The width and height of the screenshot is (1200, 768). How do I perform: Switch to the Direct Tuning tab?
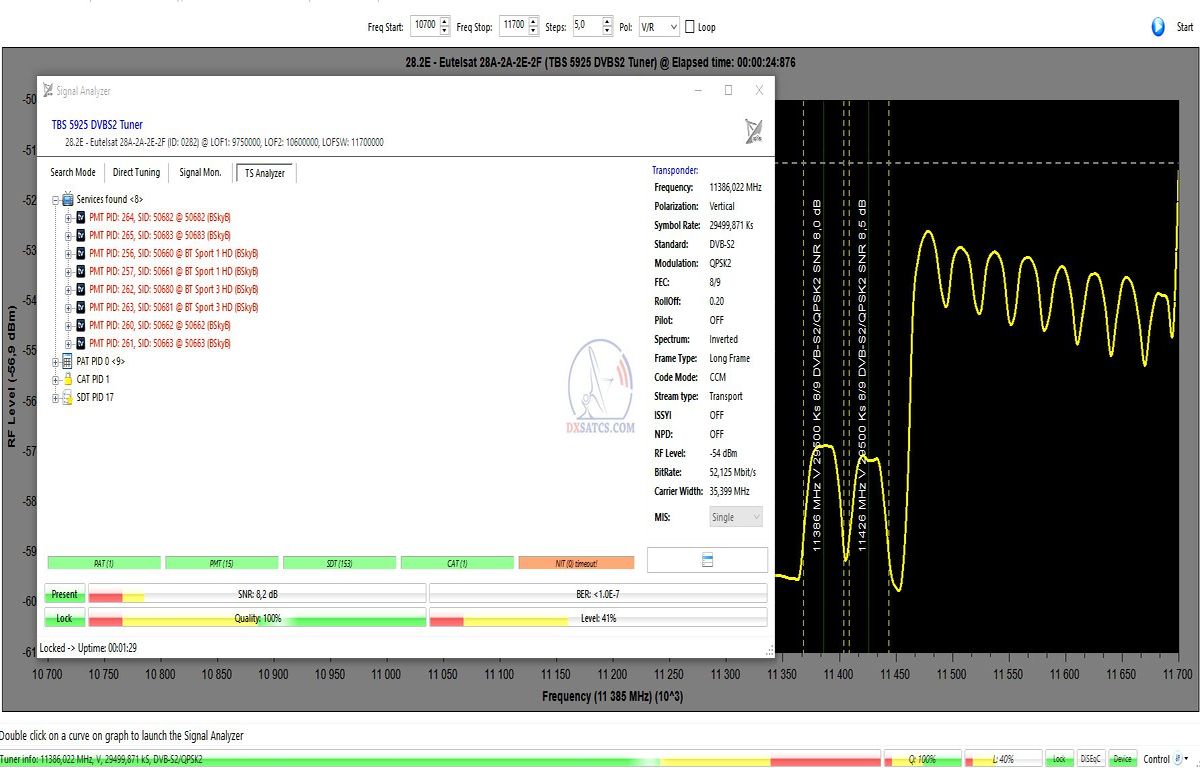(x=136, y=173)
